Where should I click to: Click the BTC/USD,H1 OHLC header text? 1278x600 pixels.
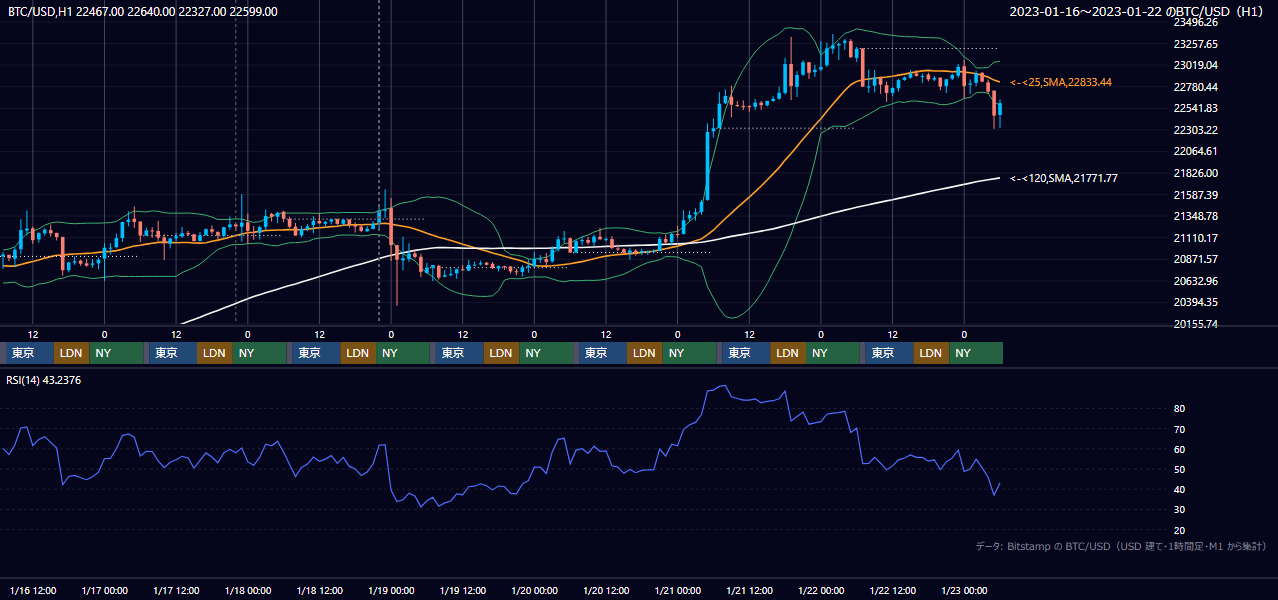(x=143, y=11)
